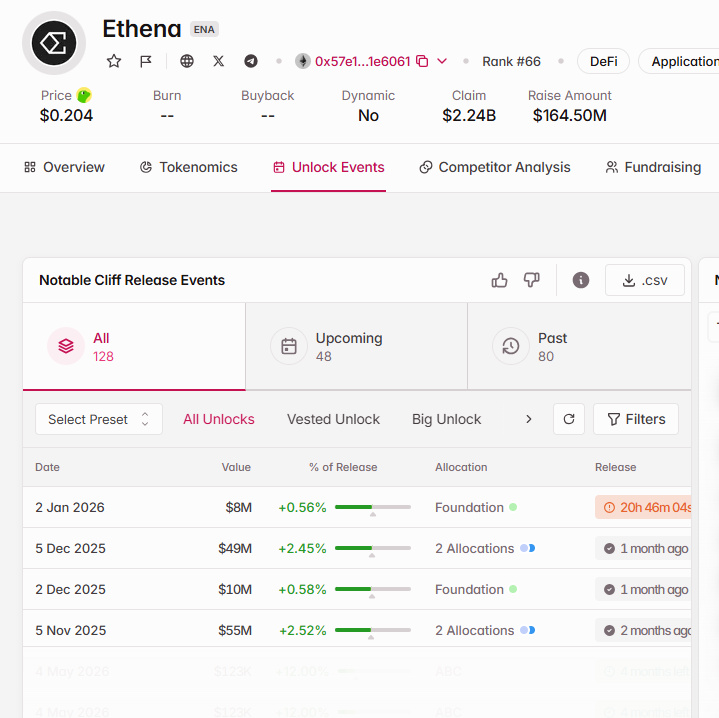Click the stacked layers All icon

[66, 346]
